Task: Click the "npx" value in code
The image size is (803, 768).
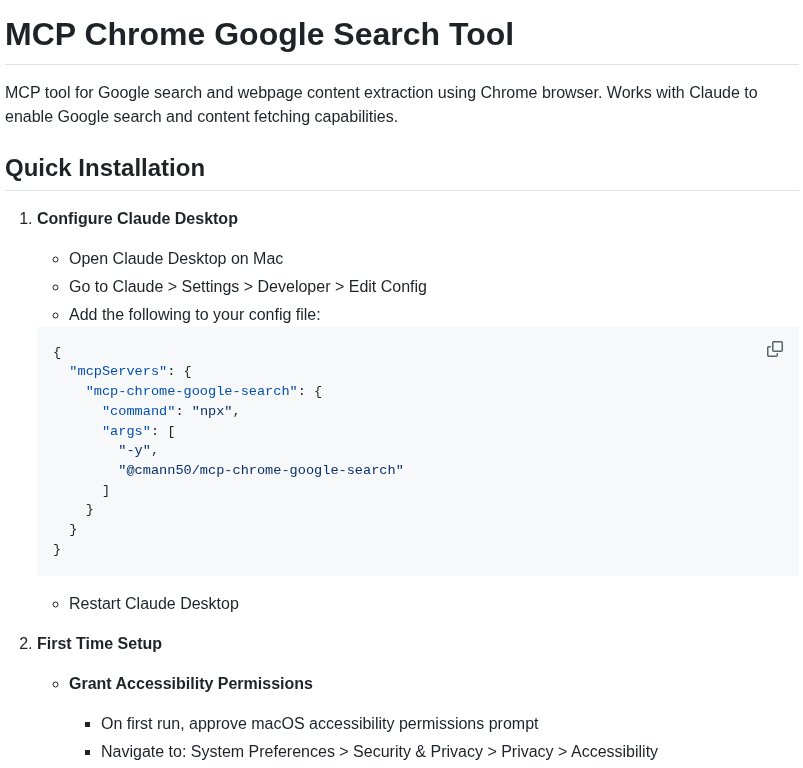Action: [x=212, y=411]
